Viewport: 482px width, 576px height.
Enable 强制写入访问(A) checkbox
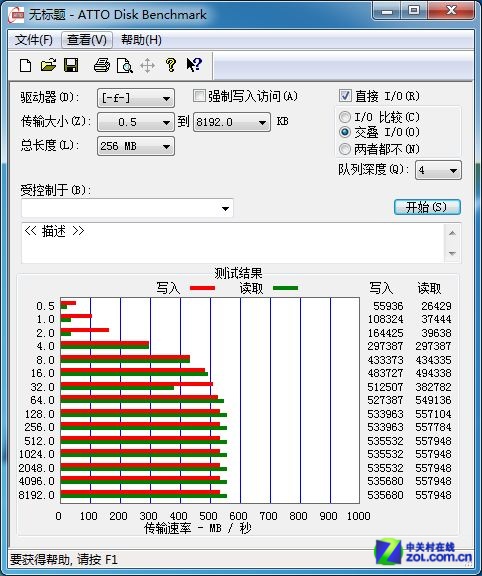[199, 96]
